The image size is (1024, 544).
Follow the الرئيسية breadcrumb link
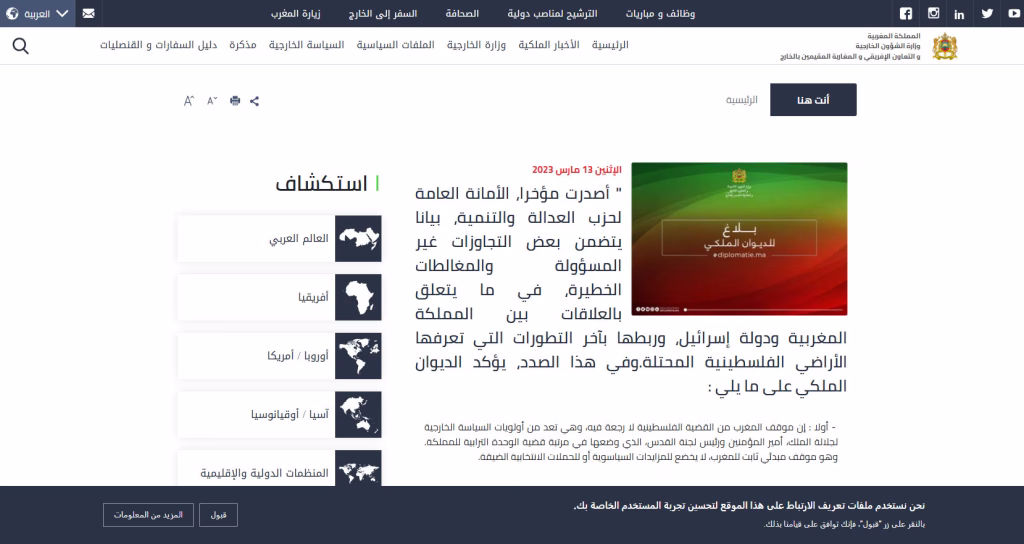pos(742,100)
